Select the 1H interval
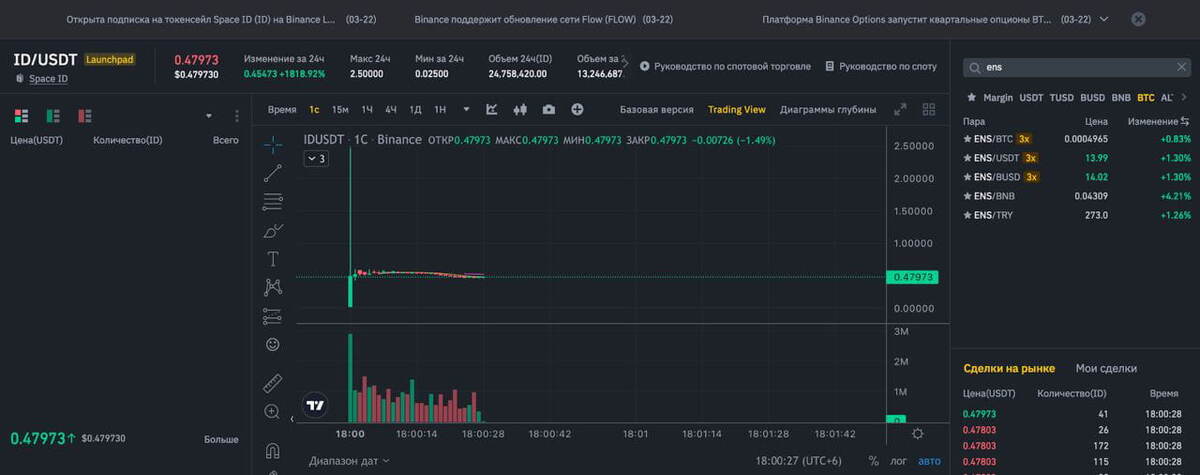The image size is (1200, 475). (367, 109)
